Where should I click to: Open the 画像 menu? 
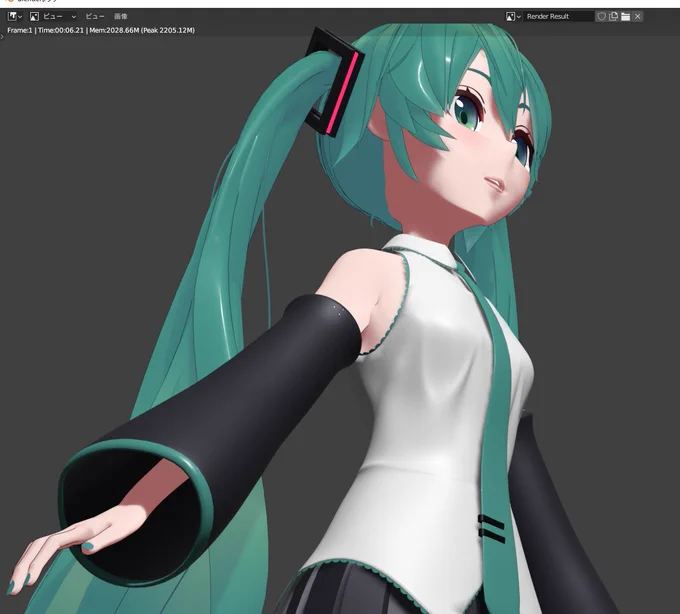121,16
